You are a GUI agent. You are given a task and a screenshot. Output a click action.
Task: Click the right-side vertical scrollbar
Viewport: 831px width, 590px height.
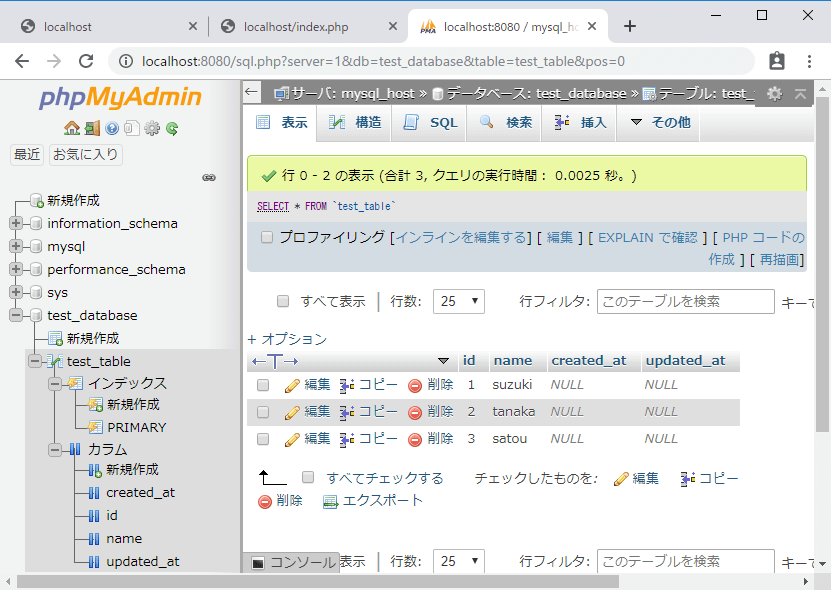tap(822, 265)
